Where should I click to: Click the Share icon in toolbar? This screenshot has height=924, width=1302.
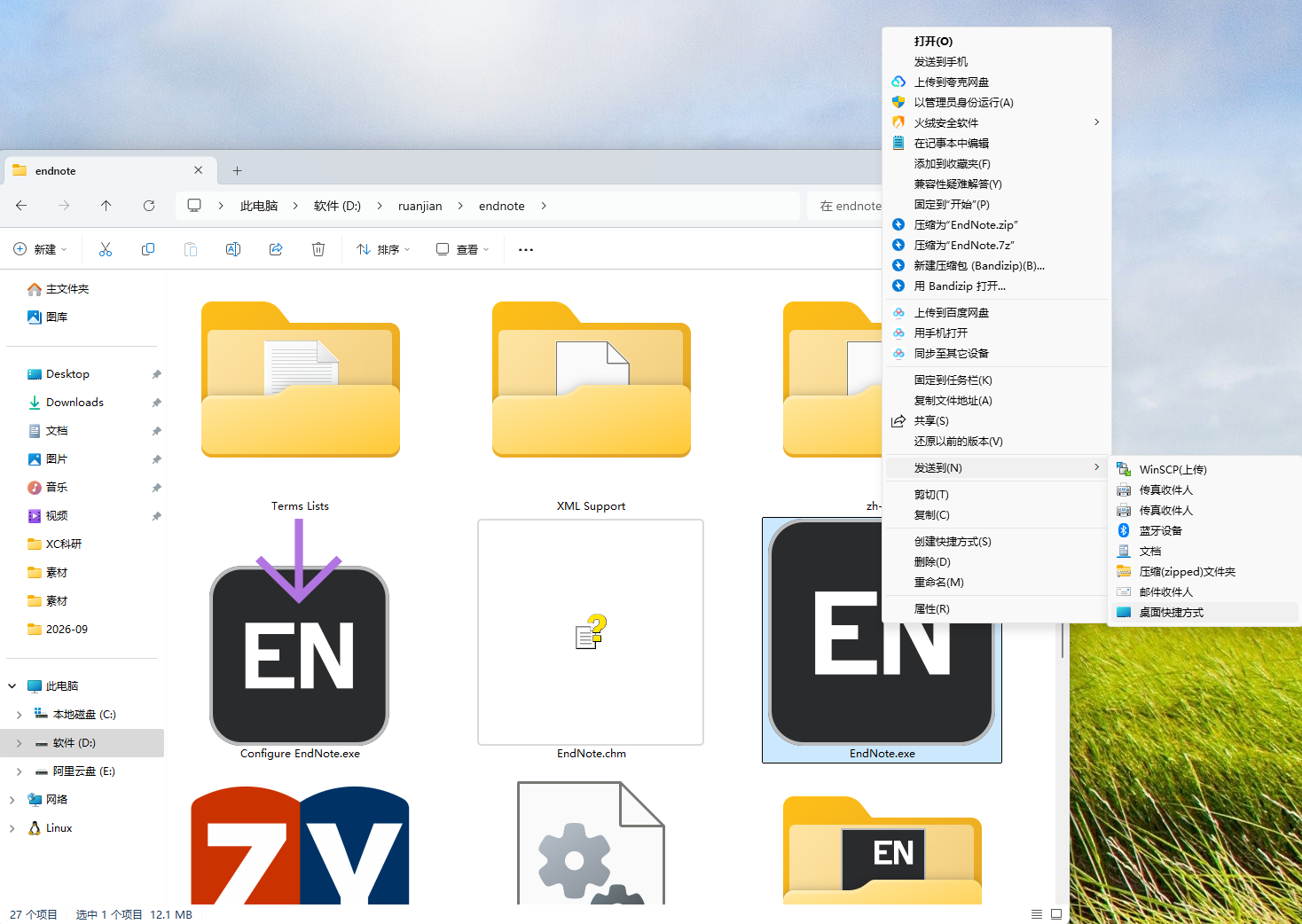276,249
